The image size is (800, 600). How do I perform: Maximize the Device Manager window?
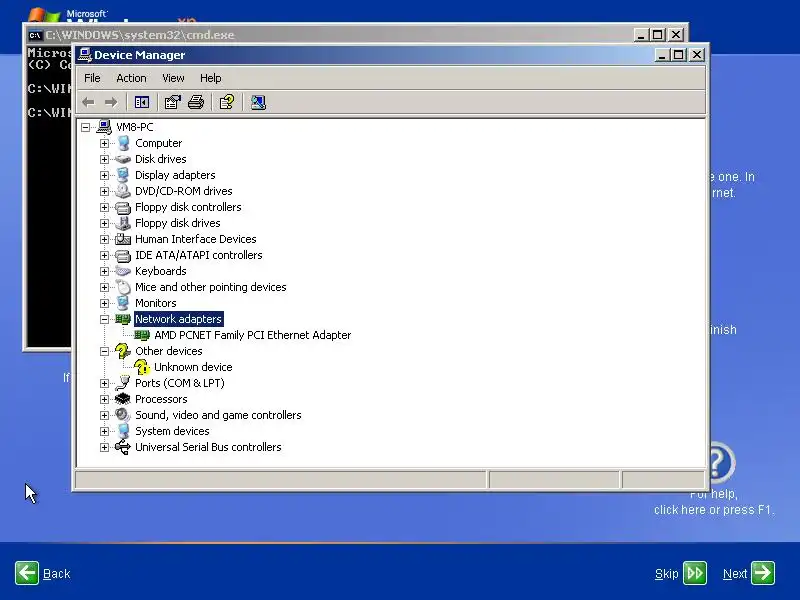[x=679, y=55]
